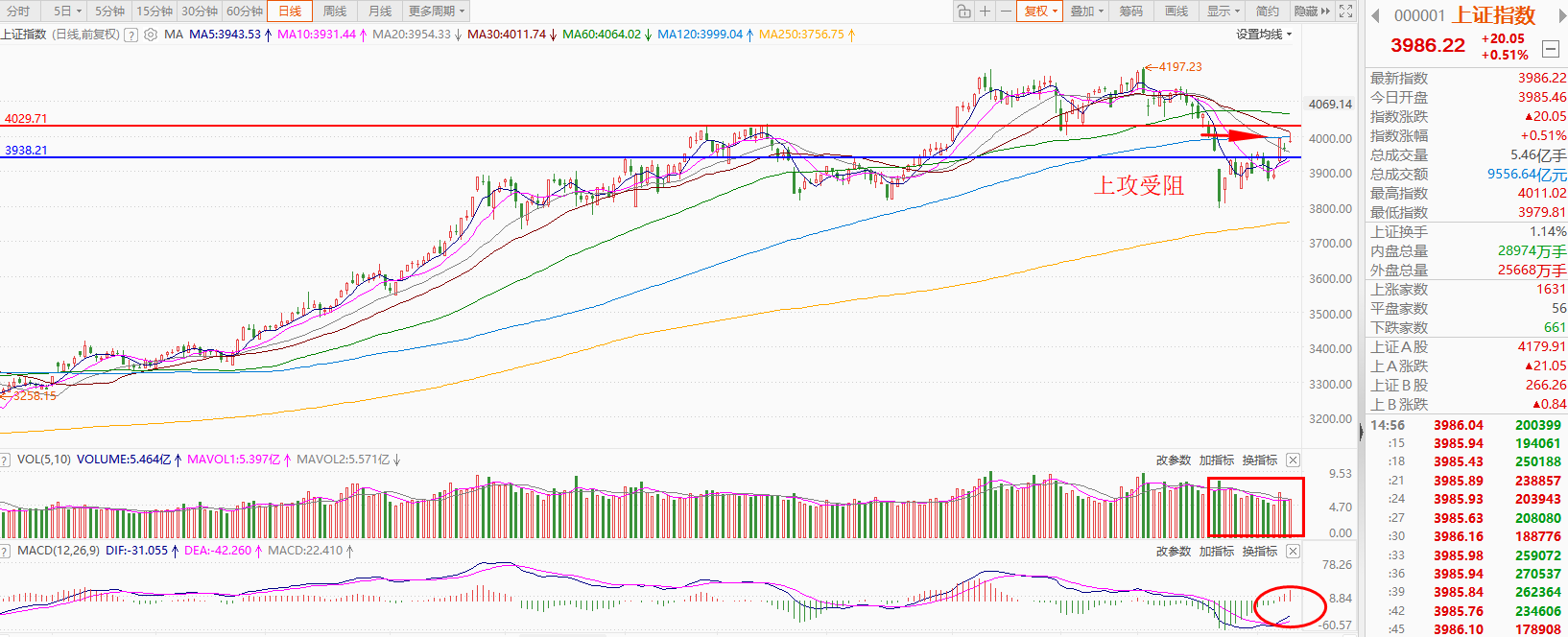Click the panel splitter handle beside the quote list

pos(1361,432)
